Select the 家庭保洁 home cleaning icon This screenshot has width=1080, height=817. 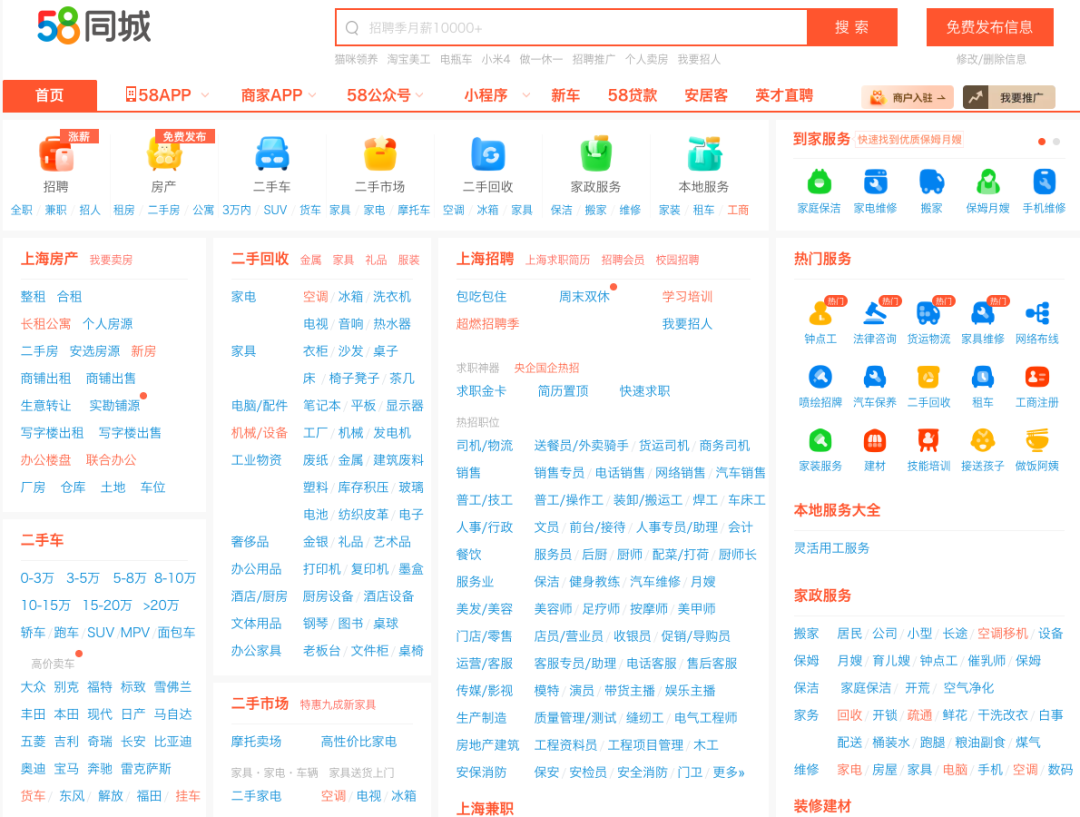tap(819, 182)
